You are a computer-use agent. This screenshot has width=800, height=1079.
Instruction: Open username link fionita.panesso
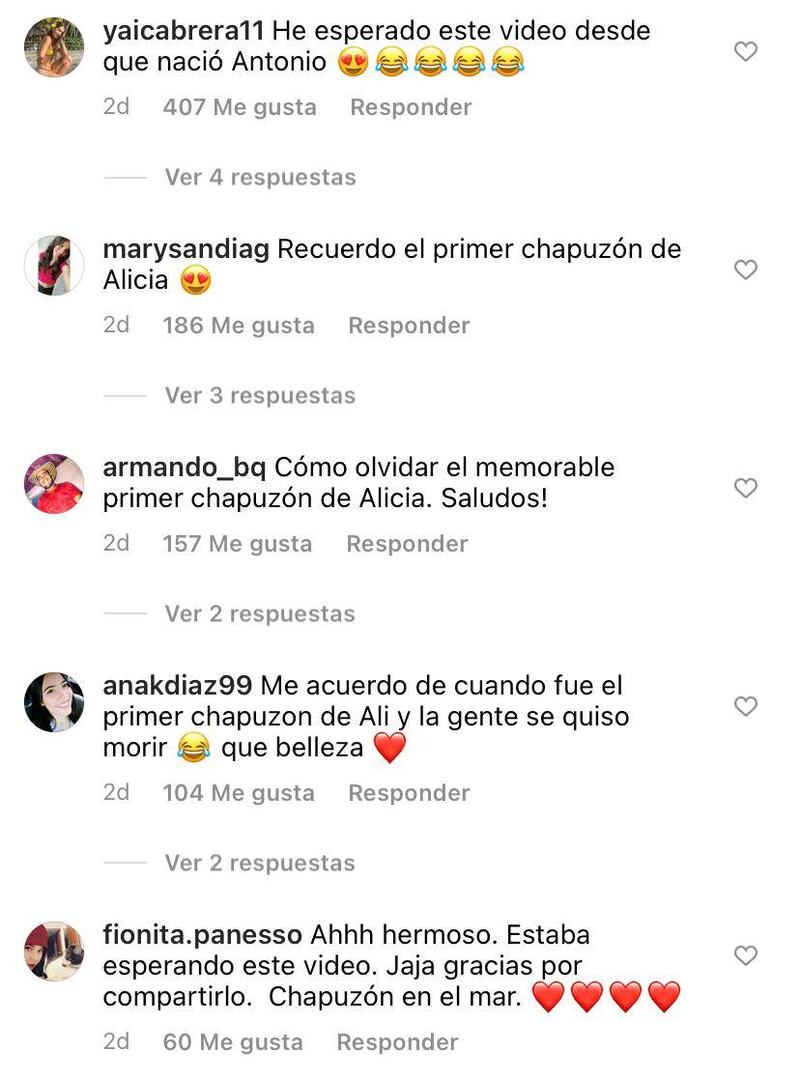coord(202,934)
